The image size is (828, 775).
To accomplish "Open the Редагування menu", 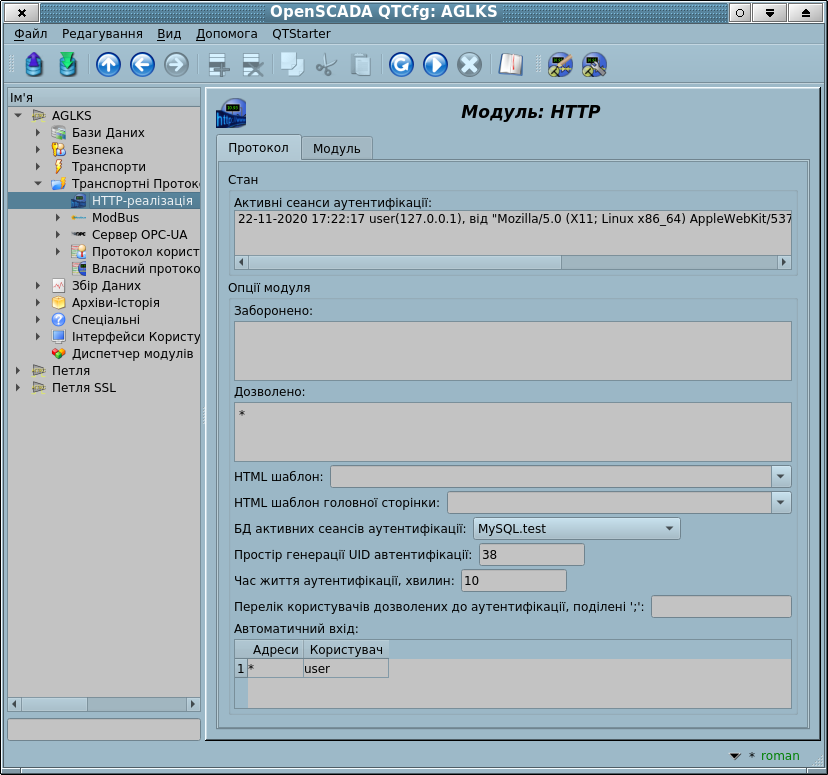I will pos(102,33).
